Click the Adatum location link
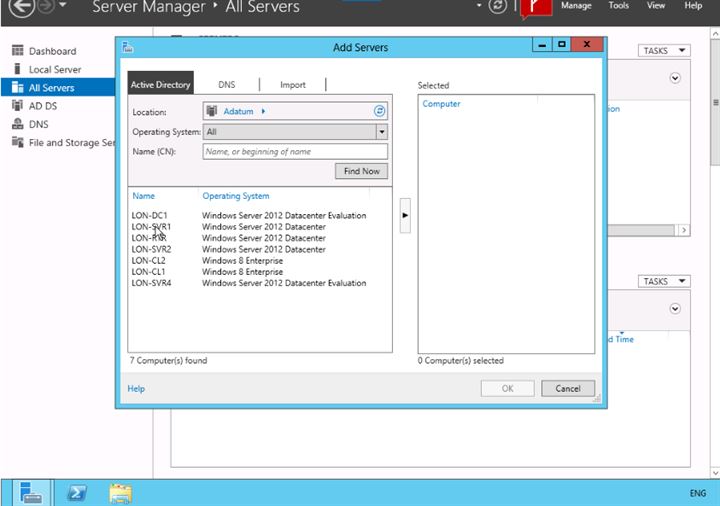This screenshot has height=506, width=720. coord(238,111)
